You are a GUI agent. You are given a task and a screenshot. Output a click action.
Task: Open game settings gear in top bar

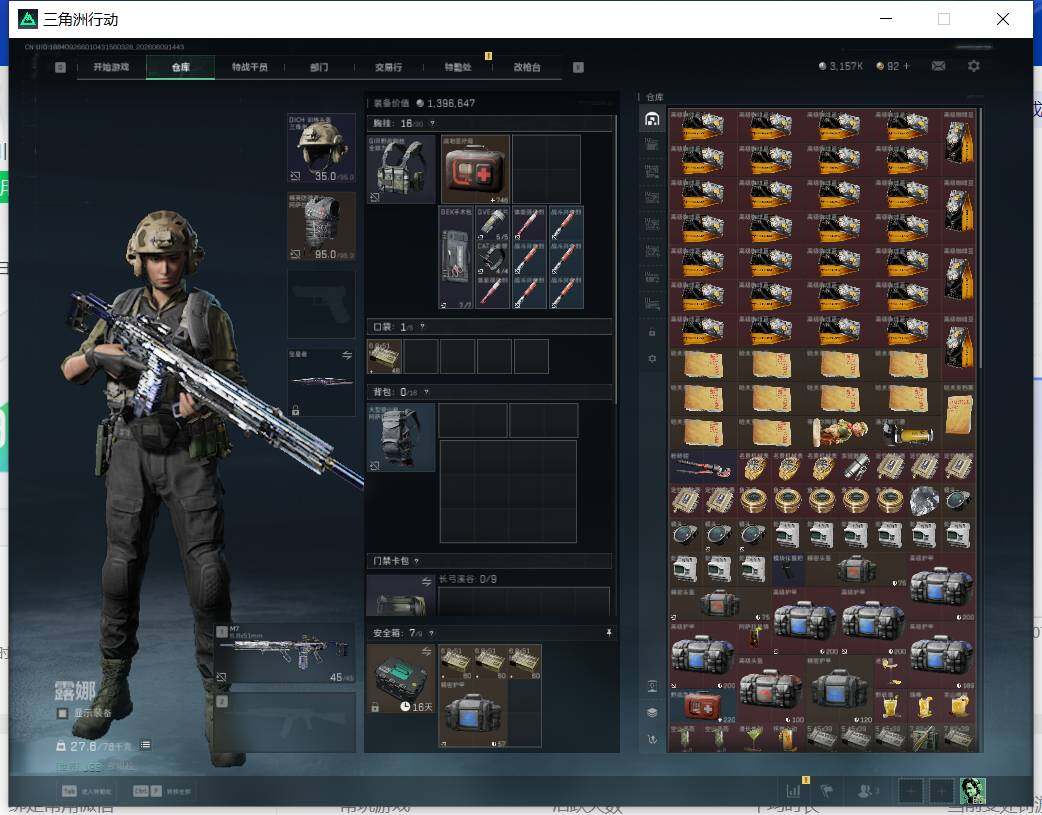click(974, 66)
